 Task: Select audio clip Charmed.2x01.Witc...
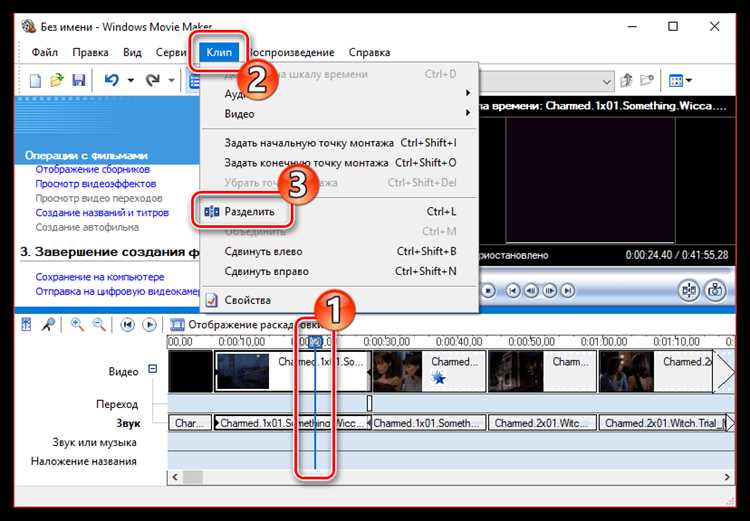[x=542, y=423]
